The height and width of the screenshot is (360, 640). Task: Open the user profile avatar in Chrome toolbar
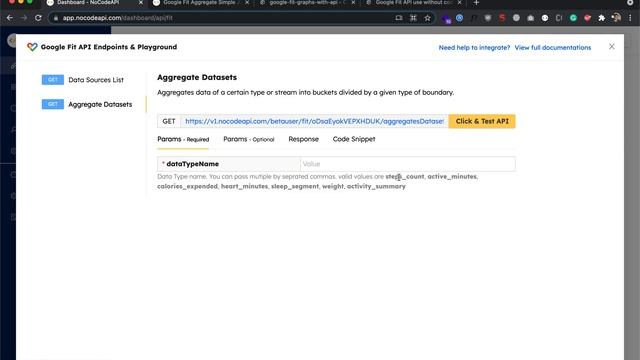(x=616, y=18)
